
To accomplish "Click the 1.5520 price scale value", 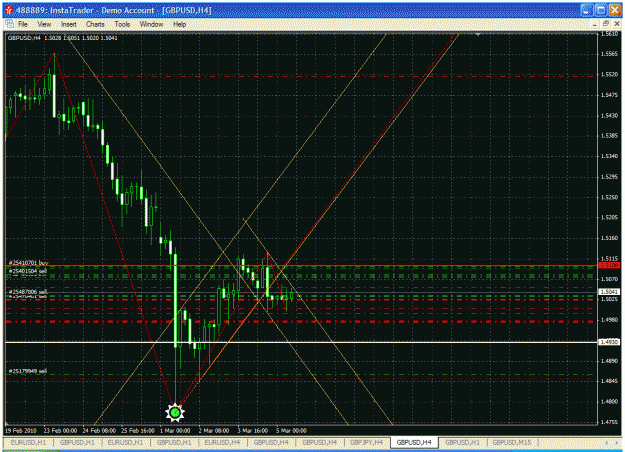I will (609, 75).
